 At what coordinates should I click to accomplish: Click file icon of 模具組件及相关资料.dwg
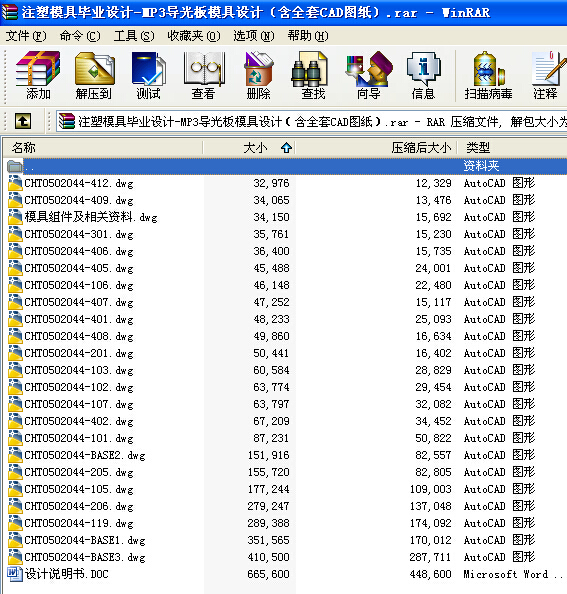pos(15,217)
